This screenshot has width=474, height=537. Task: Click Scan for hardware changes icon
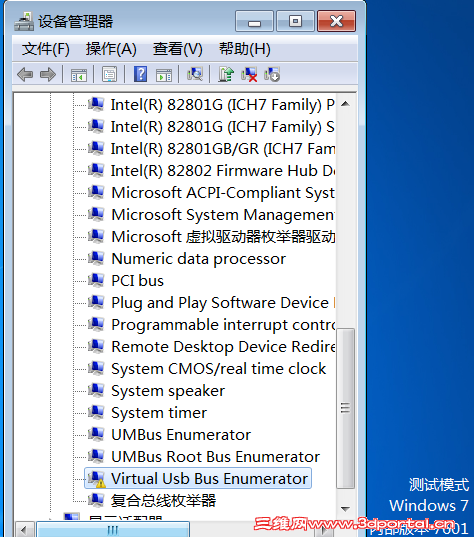(195, 74)
